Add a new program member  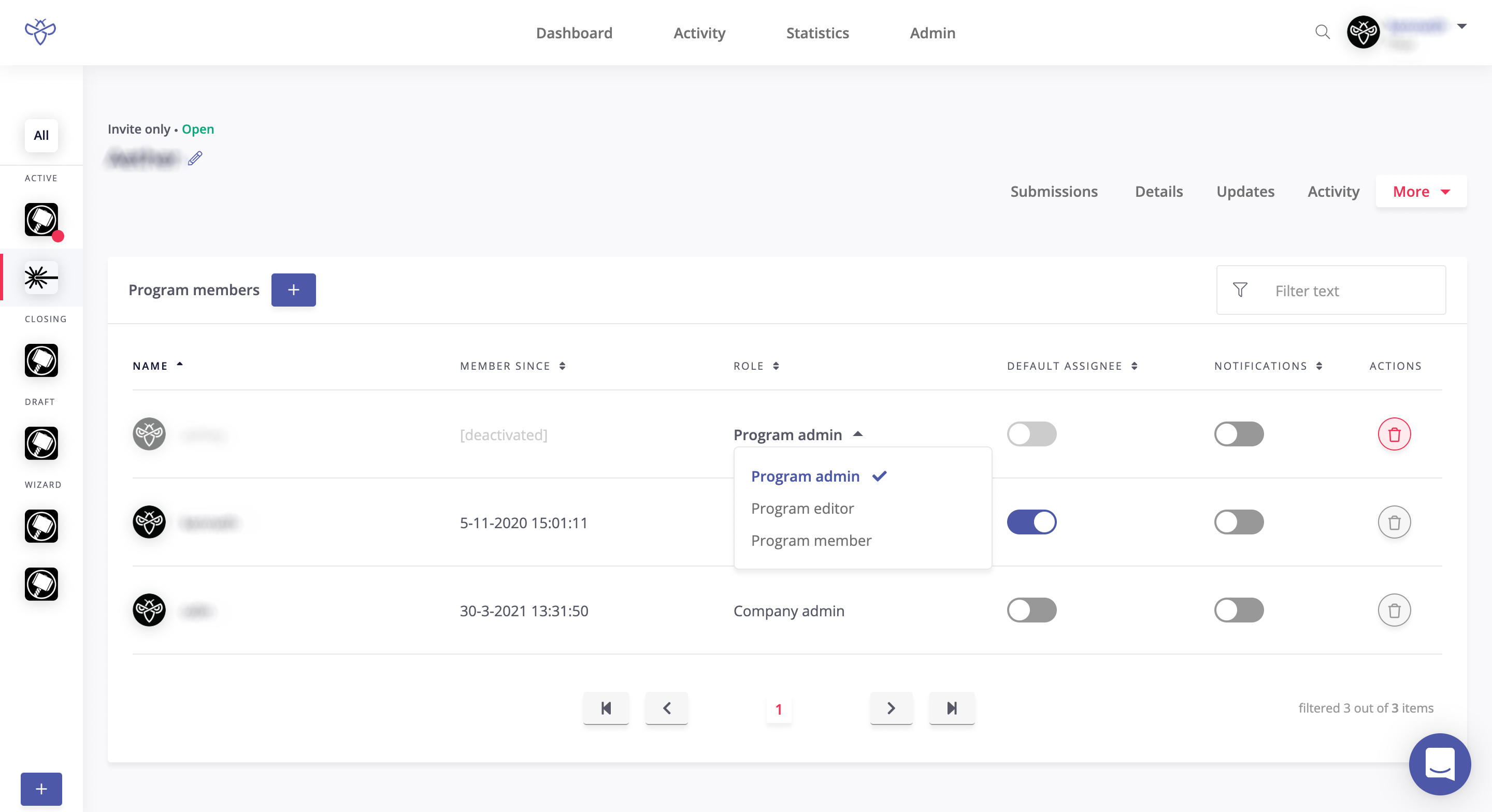pos(293,290)
